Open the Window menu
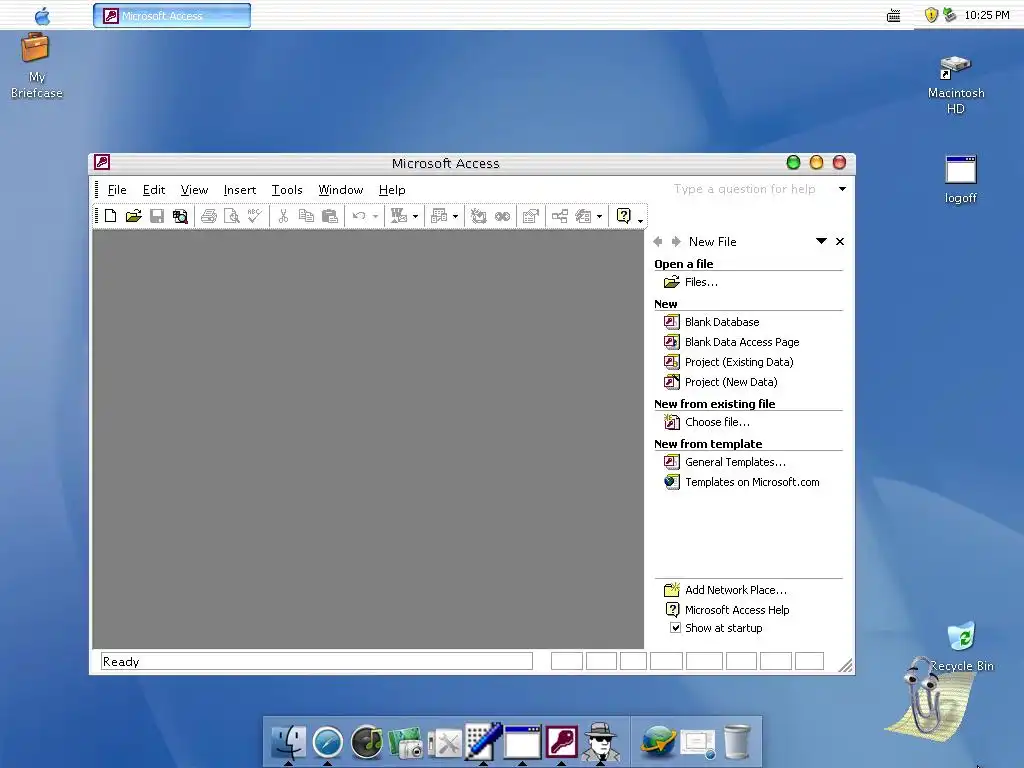This screenshot has width=1024, height=768. pyautogui.click(x=340, y=189)
